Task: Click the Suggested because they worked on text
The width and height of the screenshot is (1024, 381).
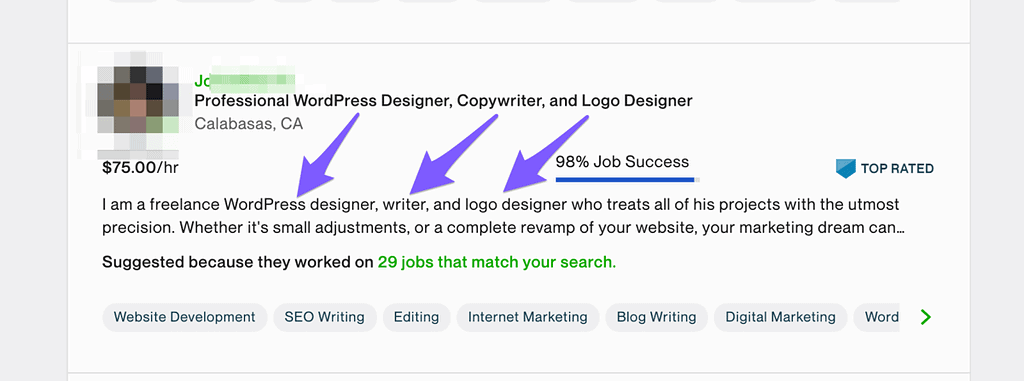Action: pos(238,263)
